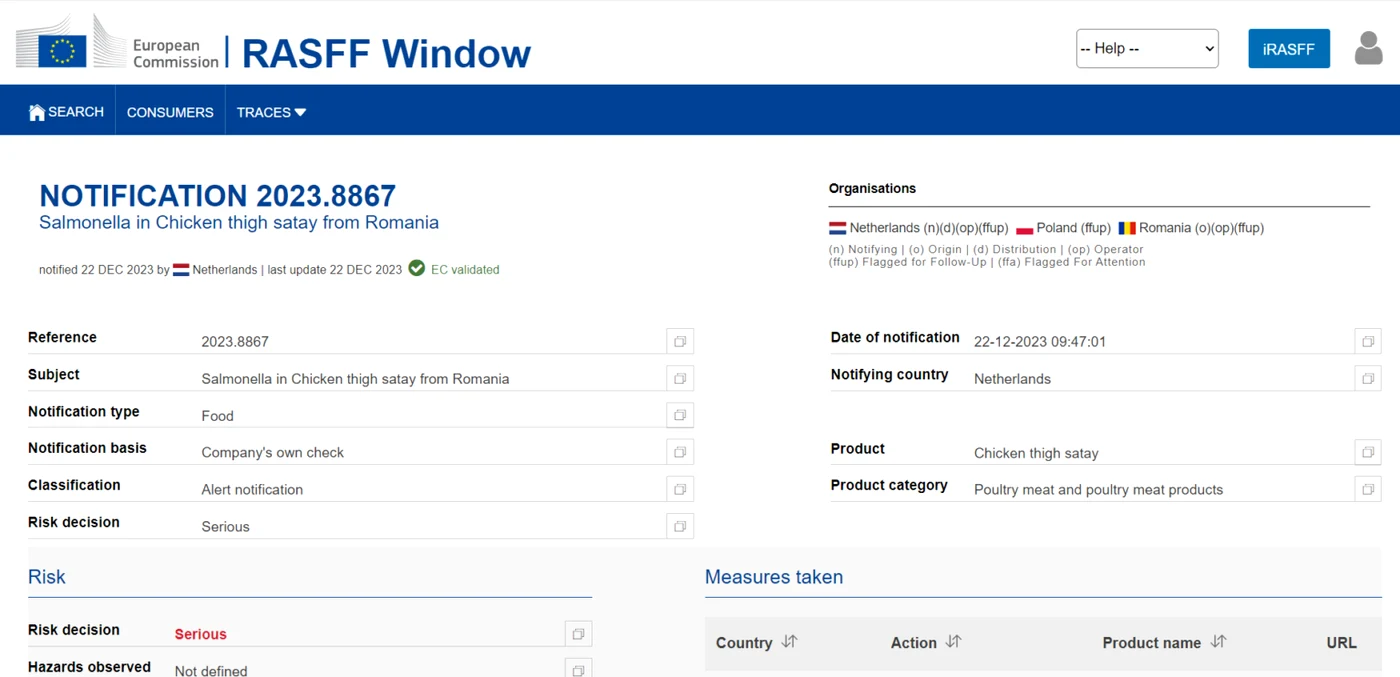
Task: Click the Product category label
Action: (x=889, y=485)
